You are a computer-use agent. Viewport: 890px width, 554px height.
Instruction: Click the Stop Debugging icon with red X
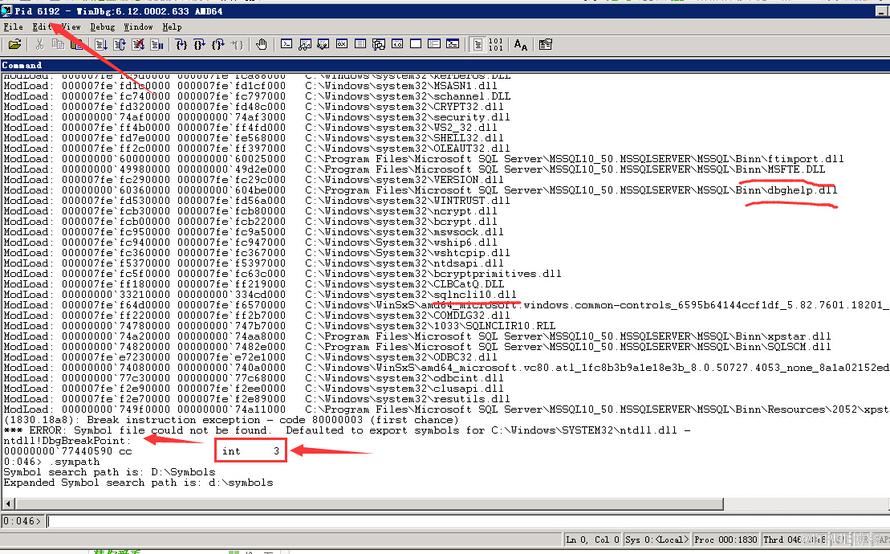point(138,44)
